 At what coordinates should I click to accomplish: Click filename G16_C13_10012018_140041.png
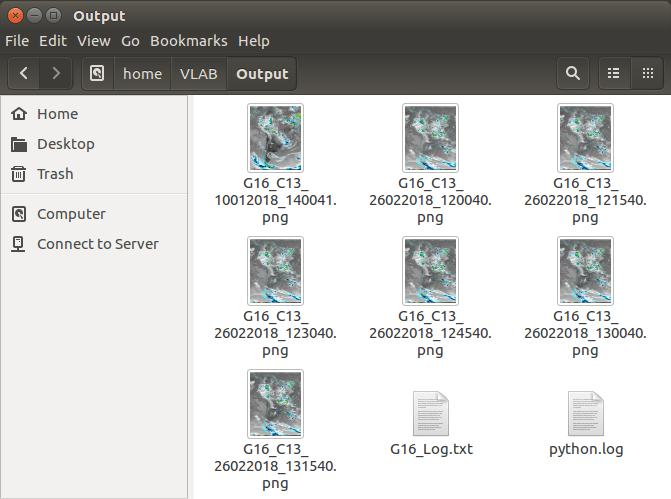point(275,200)
